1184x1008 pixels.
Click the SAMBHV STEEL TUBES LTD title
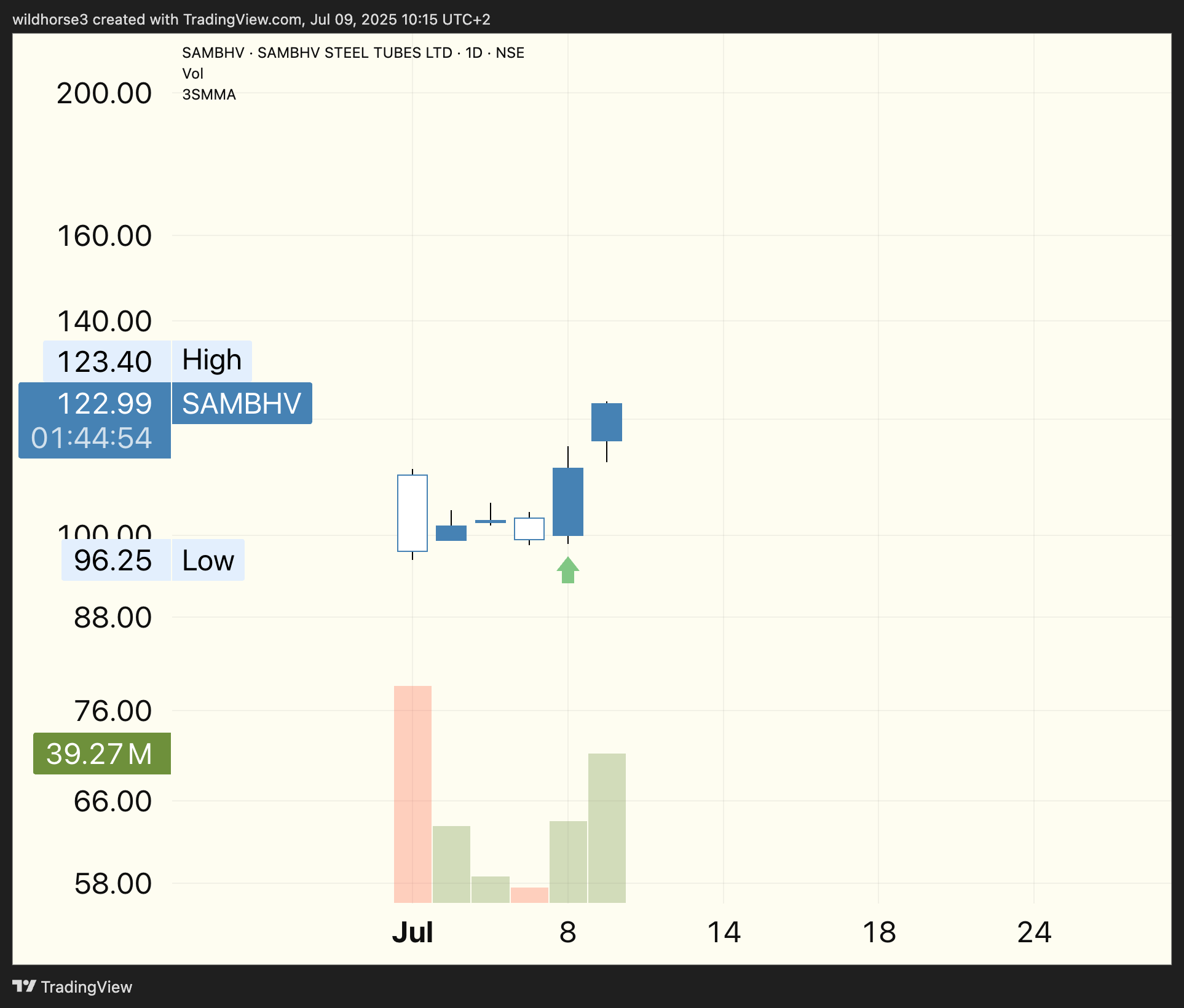355,53
